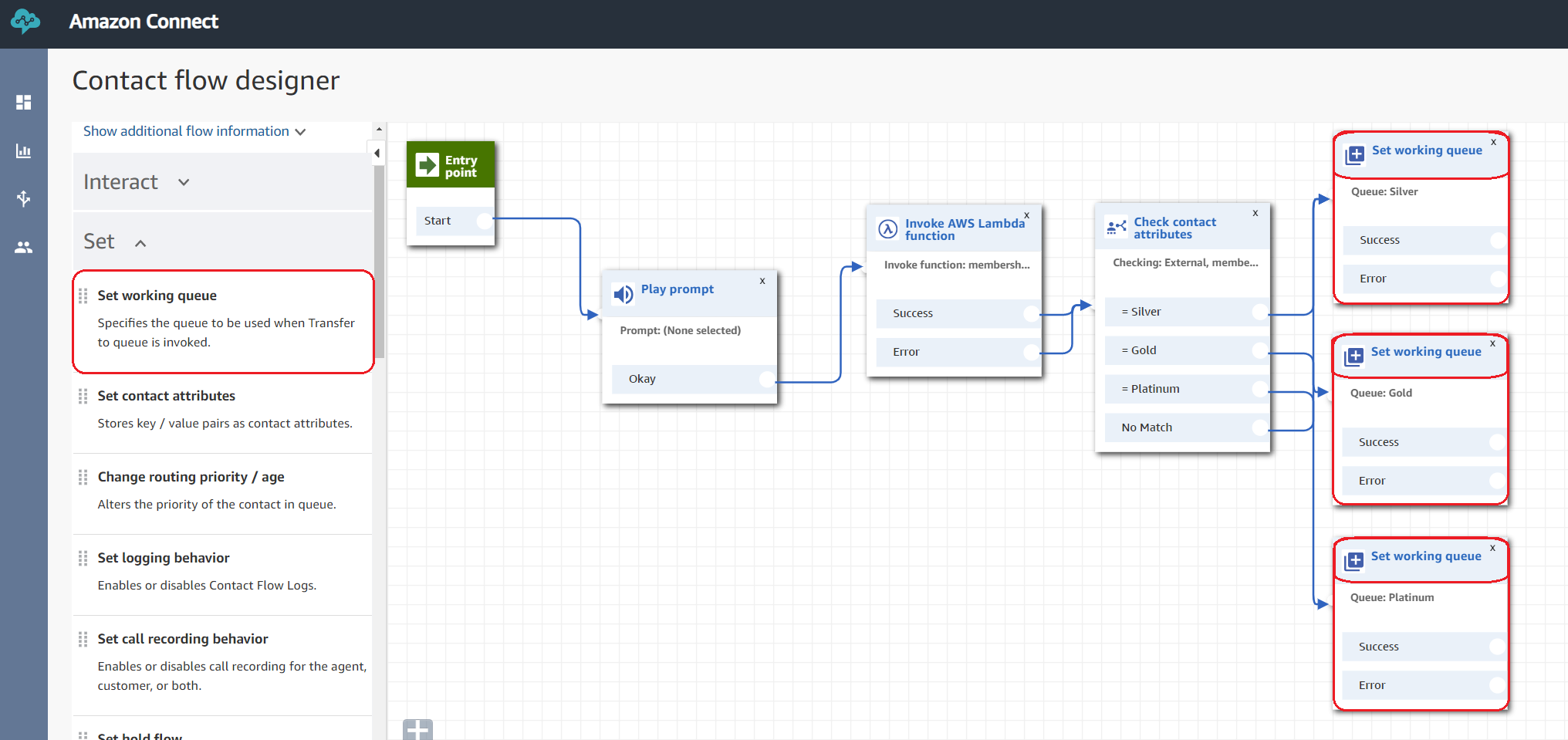
Task: Open the Check contact attributes title
Action: click(x=1174, y=228)
